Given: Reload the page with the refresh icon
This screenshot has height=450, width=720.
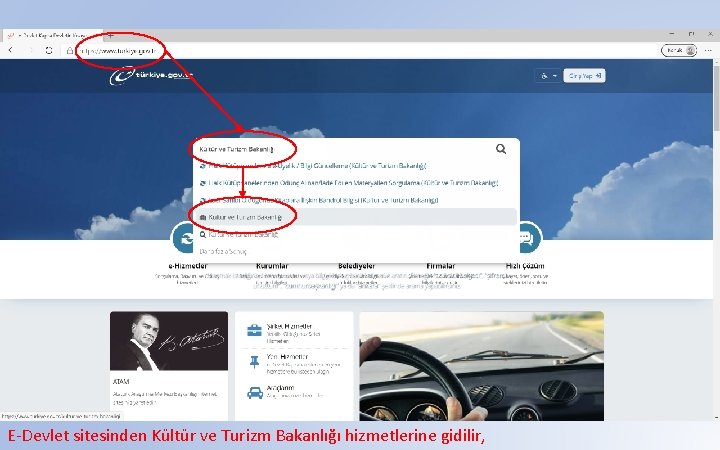Looking at the screenshot, I should [49, 51].
